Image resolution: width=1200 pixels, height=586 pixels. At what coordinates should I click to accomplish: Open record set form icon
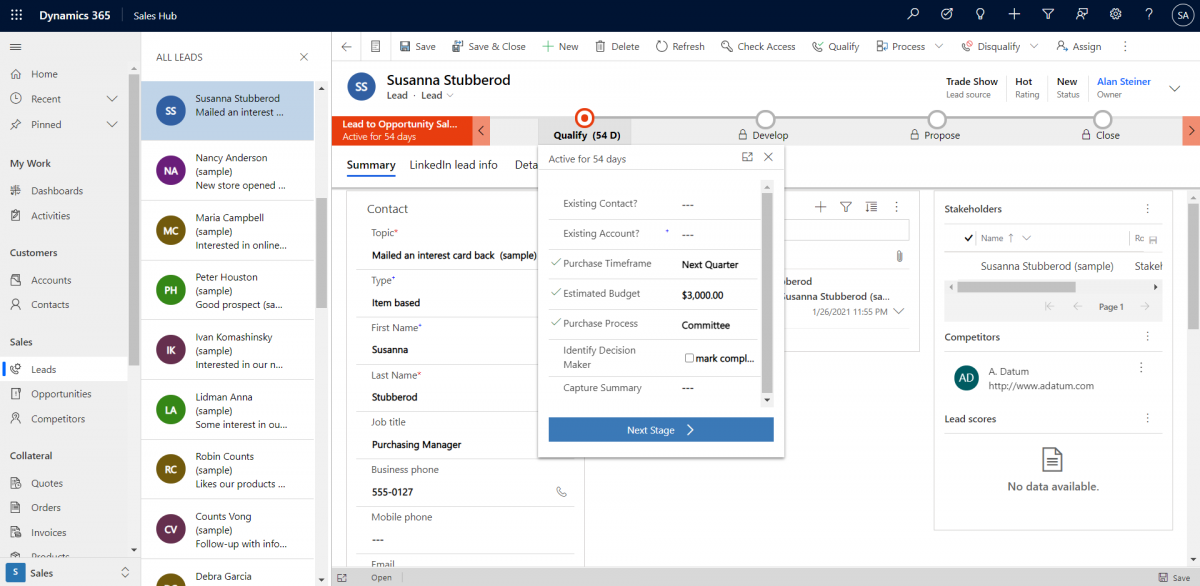(375, 46)
